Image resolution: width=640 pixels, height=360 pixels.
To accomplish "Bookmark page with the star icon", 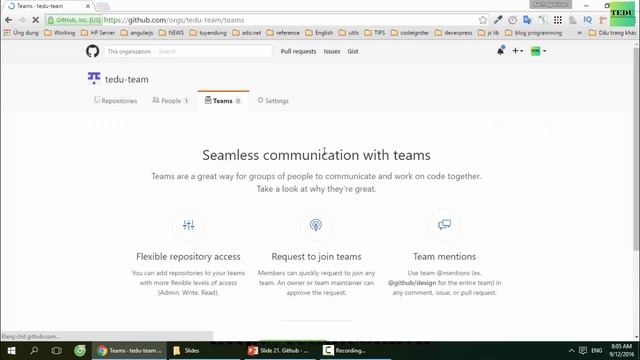I will click(483, 20).
